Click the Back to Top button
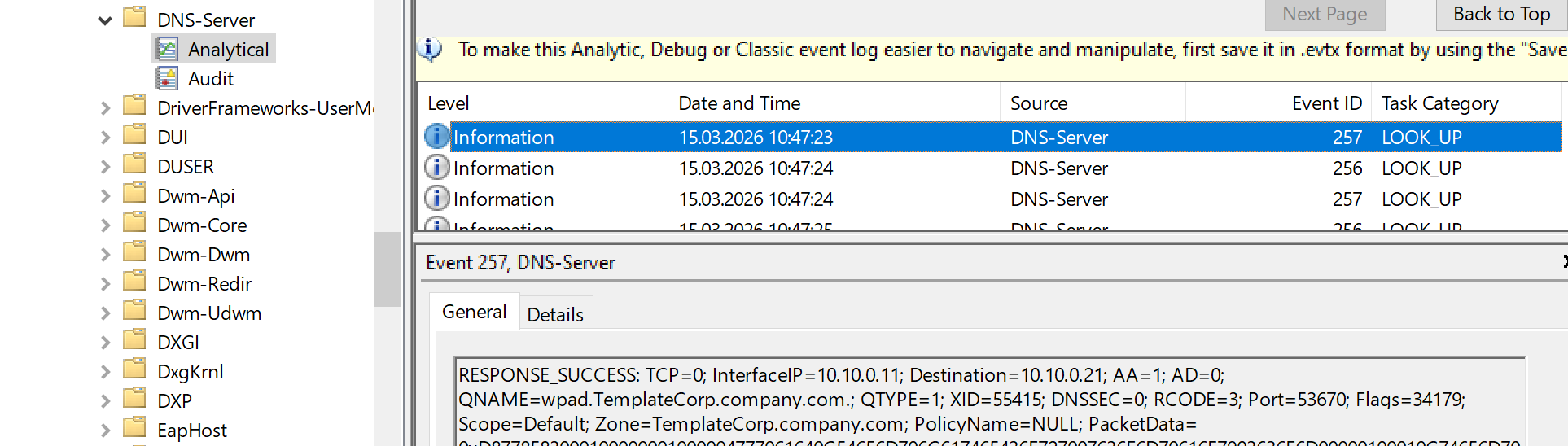1568x446 pixels. pos(1501,14)
